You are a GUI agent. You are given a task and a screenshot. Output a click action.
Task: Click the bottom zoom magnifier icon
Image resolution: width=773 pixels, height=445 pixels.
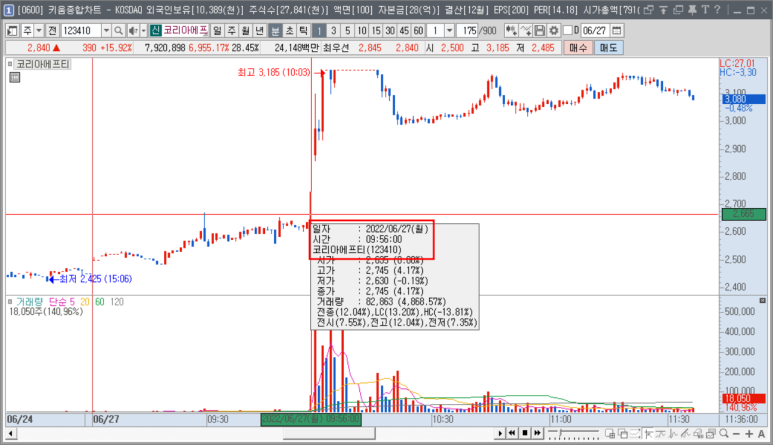click(723, 433)
